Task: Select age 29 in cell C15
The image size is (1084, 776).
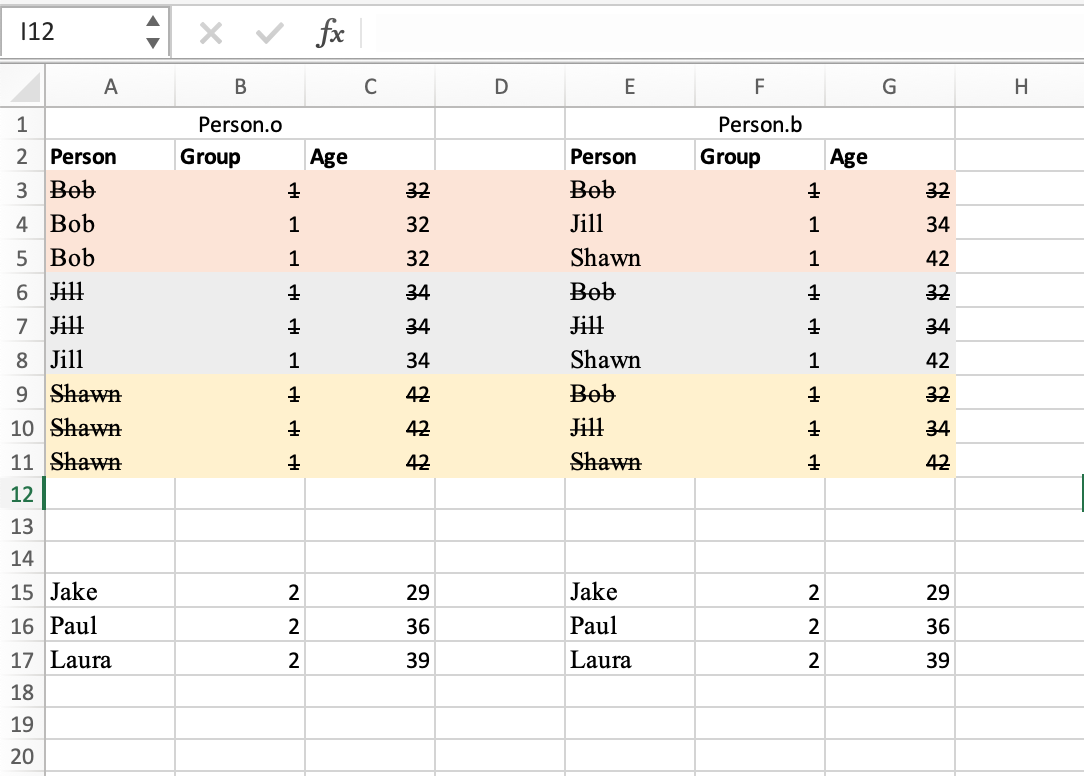Action: coord(370,591)
